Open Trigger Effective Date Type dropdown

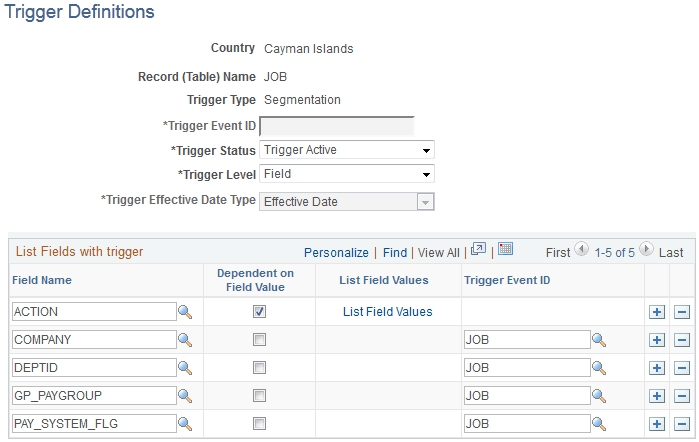pos(346,201)
